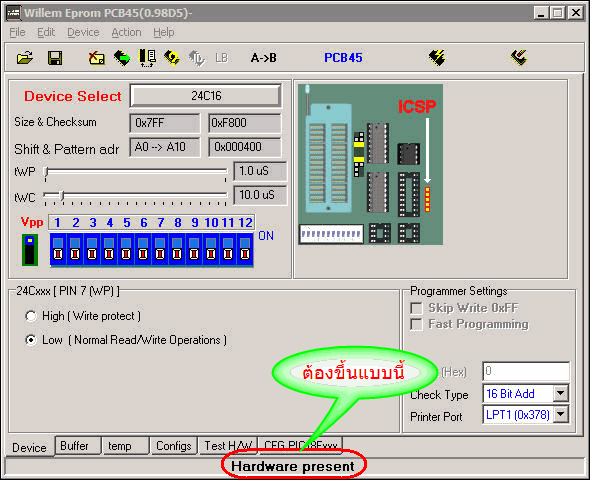Viewport: 593px width, 480px height.
Task: Click the A0 --> A10 shift field
Action: click(165, 147)
